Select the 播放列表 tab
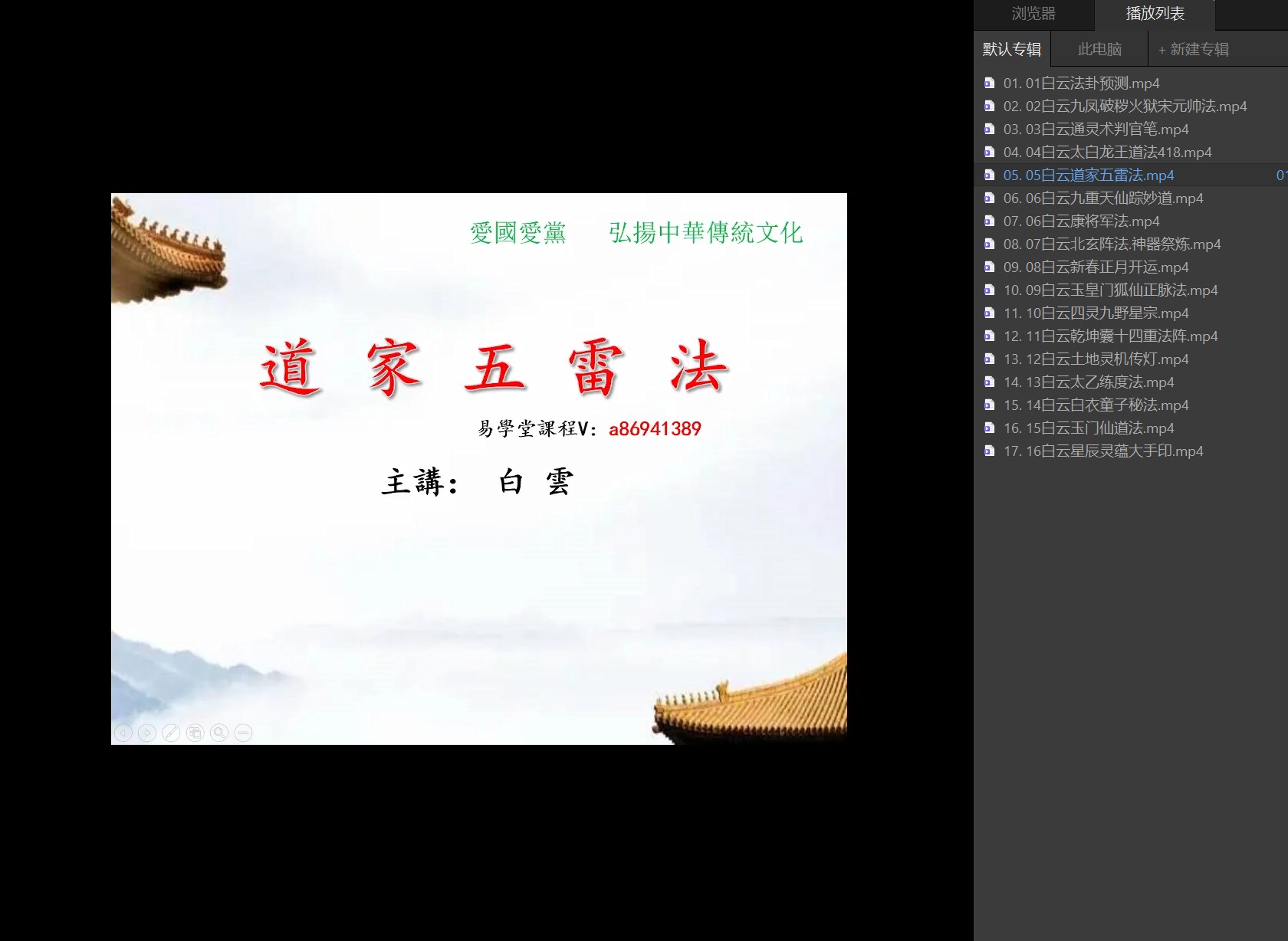The height and width of the screenshot is (941, 1288). click(x=1155, y=14)
